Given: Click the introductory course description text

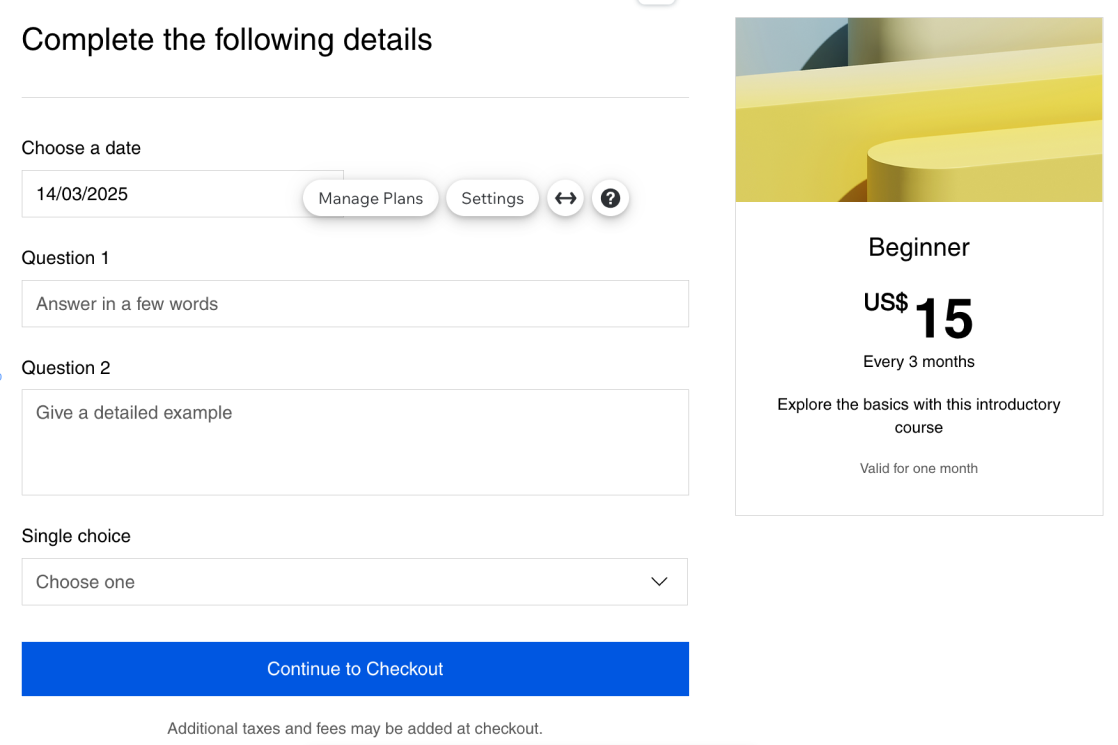Looking at the screenshot, I should point(918,416).
